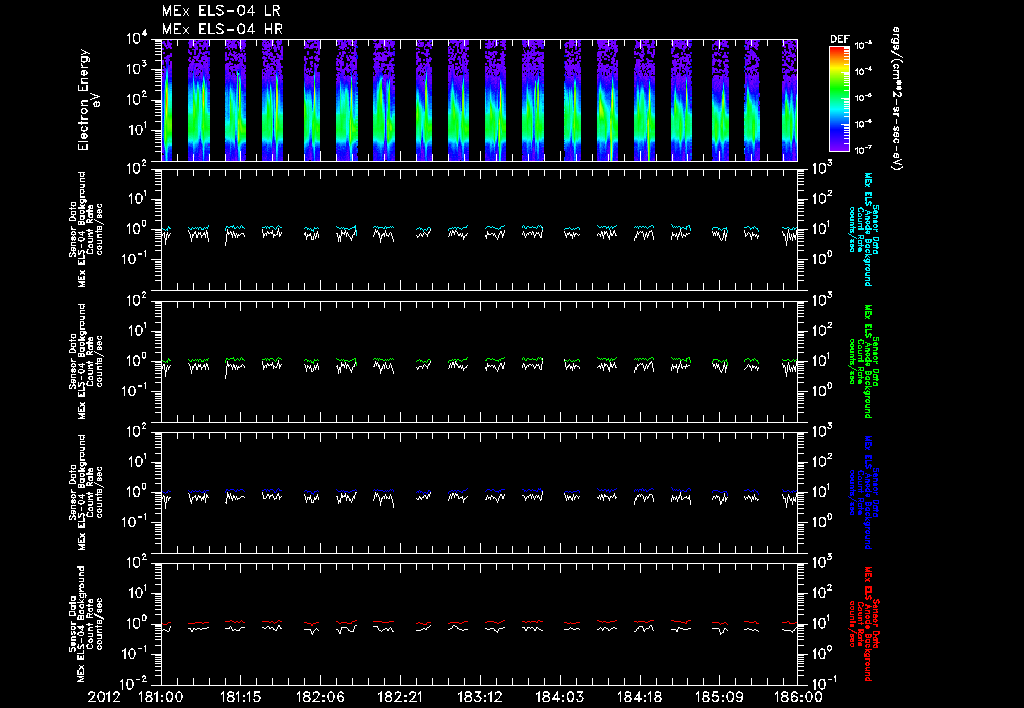This screenshot has width=1024, height=708.
Task: Click the "2012" year label on time axis
Action: click(104, 697)
